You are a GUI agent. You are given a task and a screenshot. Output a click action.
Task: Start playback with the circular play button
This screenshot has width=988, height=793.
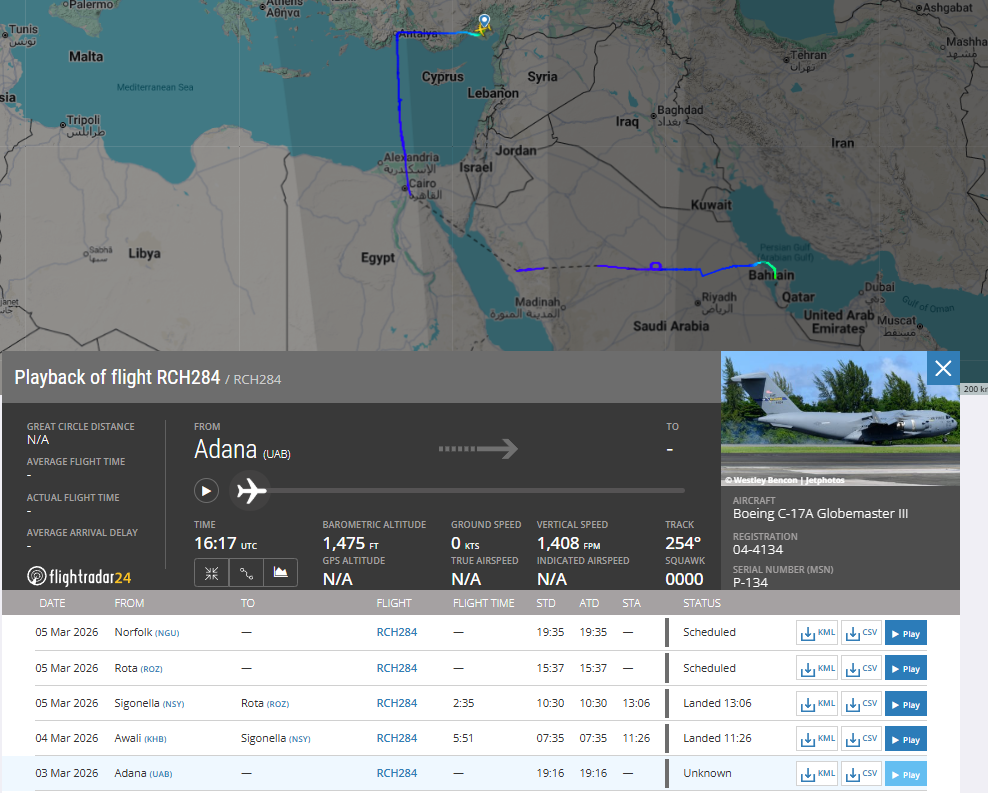206,491
